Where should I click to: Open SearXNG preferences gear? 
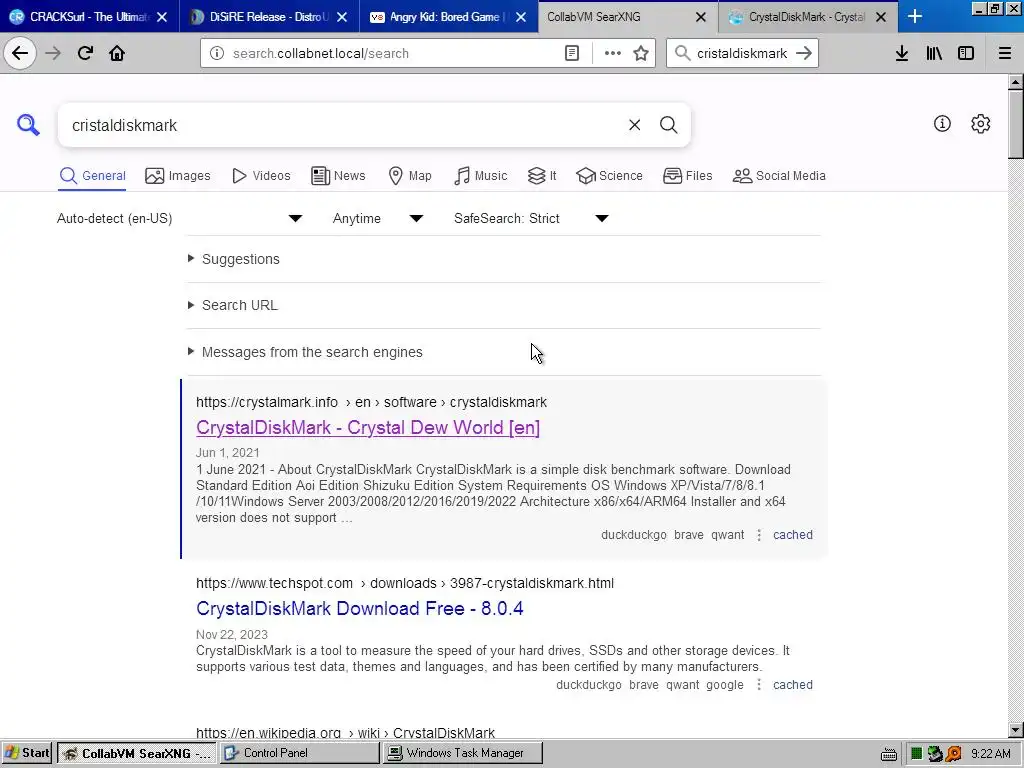click(x=980, y=123)
